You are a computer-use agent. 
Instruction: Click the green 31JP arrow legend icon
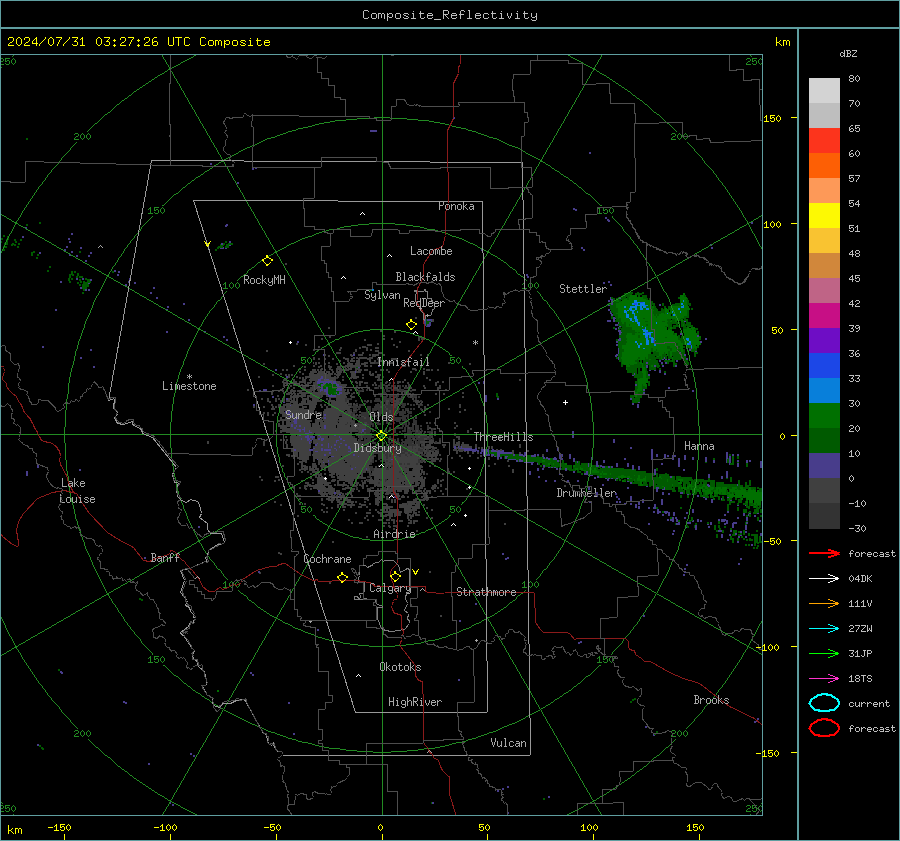click(824, 653)
